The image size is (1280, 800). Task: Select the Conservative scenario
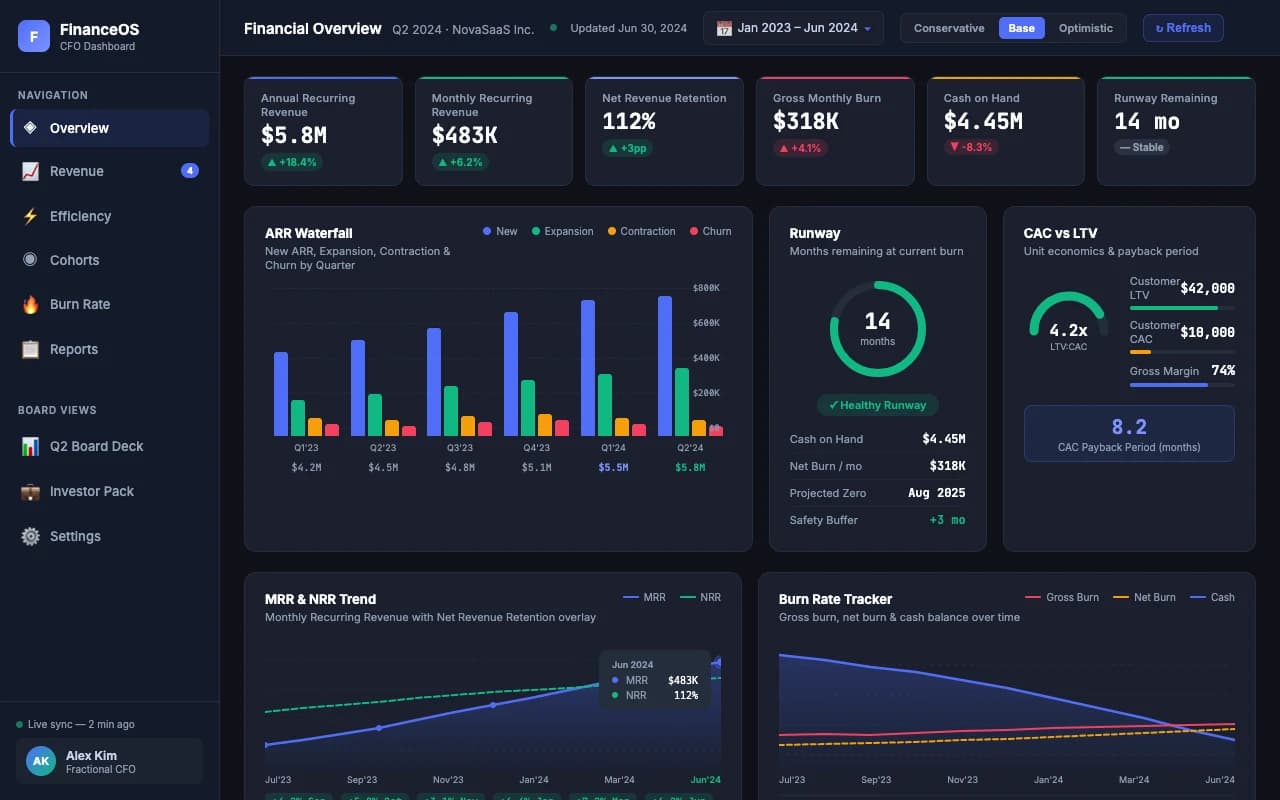(948, 28)
